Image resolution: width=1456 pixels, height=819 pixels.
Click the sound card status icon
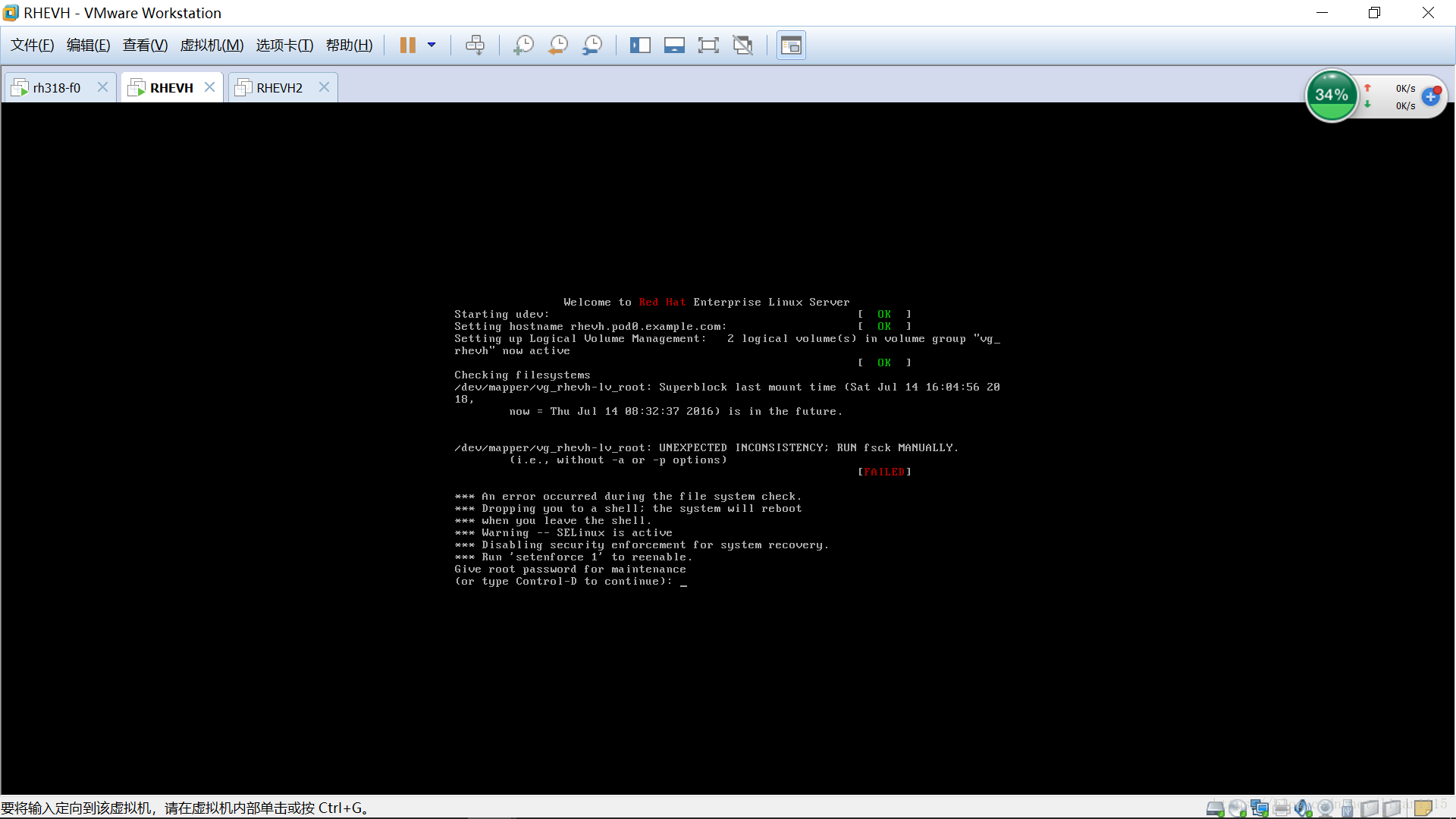pos(1304,808)
